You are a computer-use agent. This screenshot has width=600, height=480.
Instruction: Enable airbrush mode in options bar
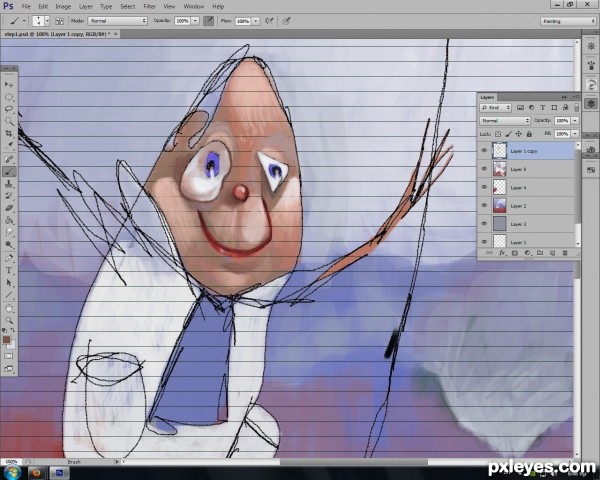tap(269, 21)
